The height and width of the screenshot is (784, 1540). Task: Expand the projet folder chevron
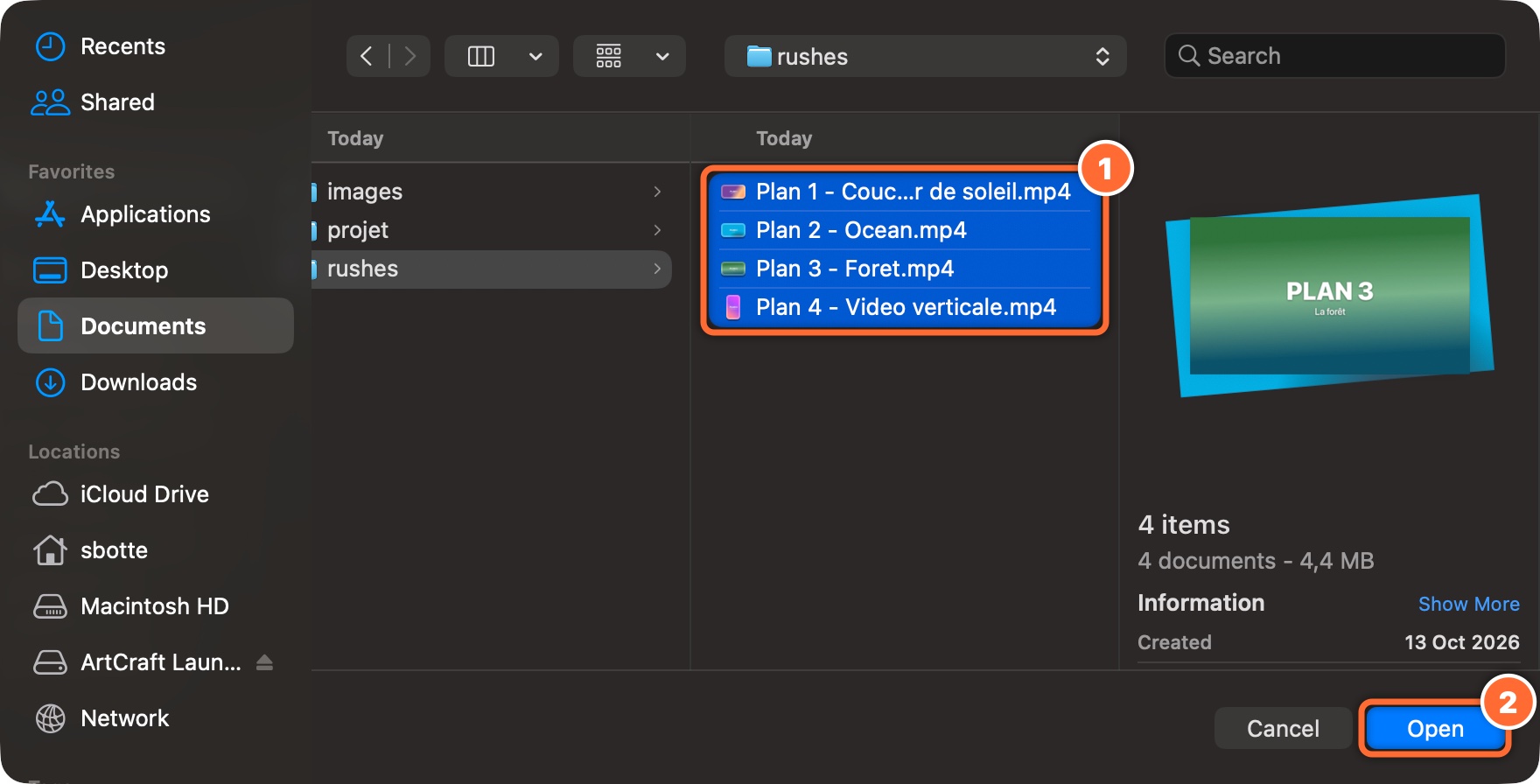tap(657, 230)
